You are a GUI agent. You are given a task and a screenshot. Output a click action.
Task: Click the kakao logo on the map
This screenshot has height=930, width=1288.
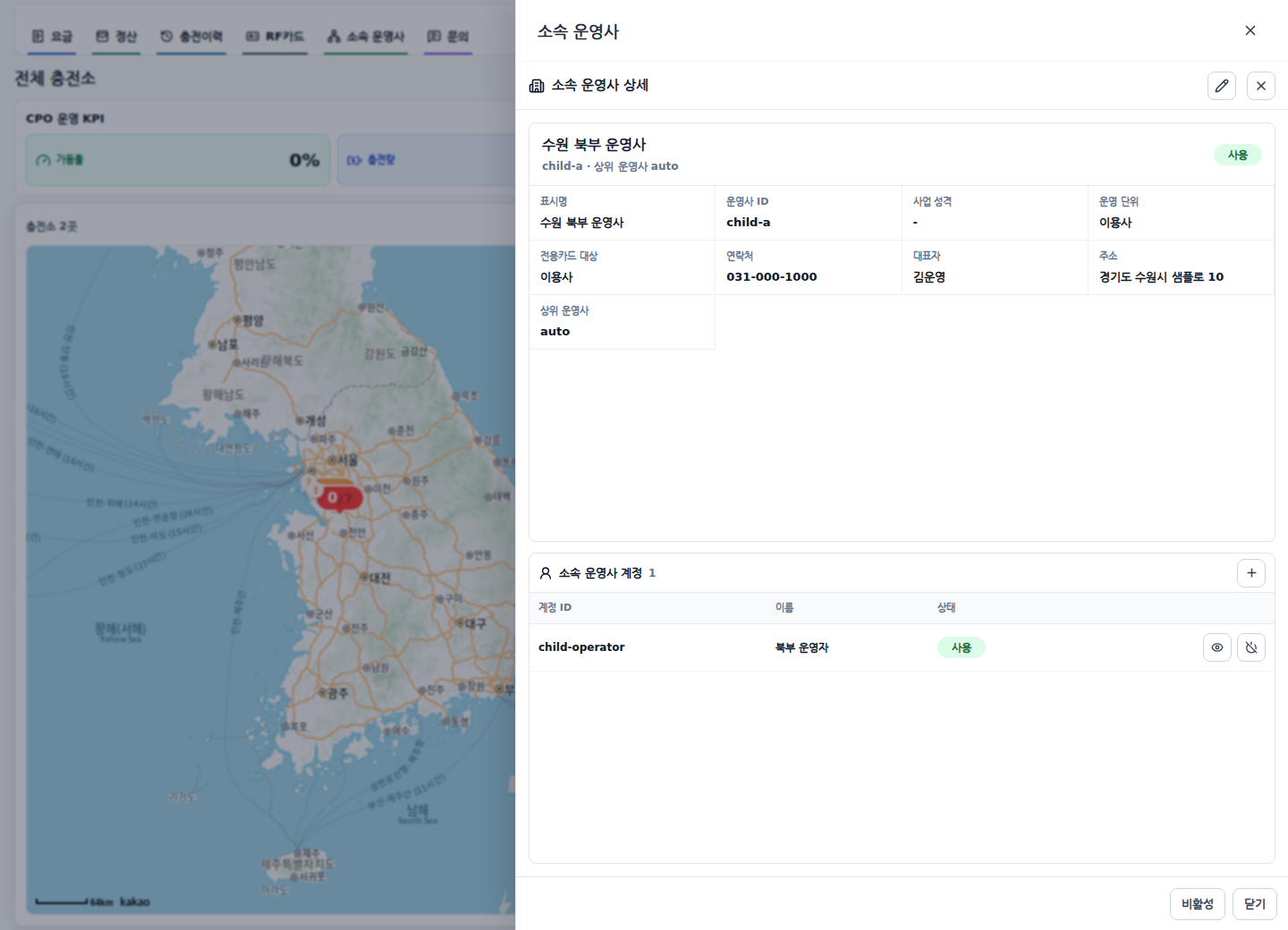(135, 901)
